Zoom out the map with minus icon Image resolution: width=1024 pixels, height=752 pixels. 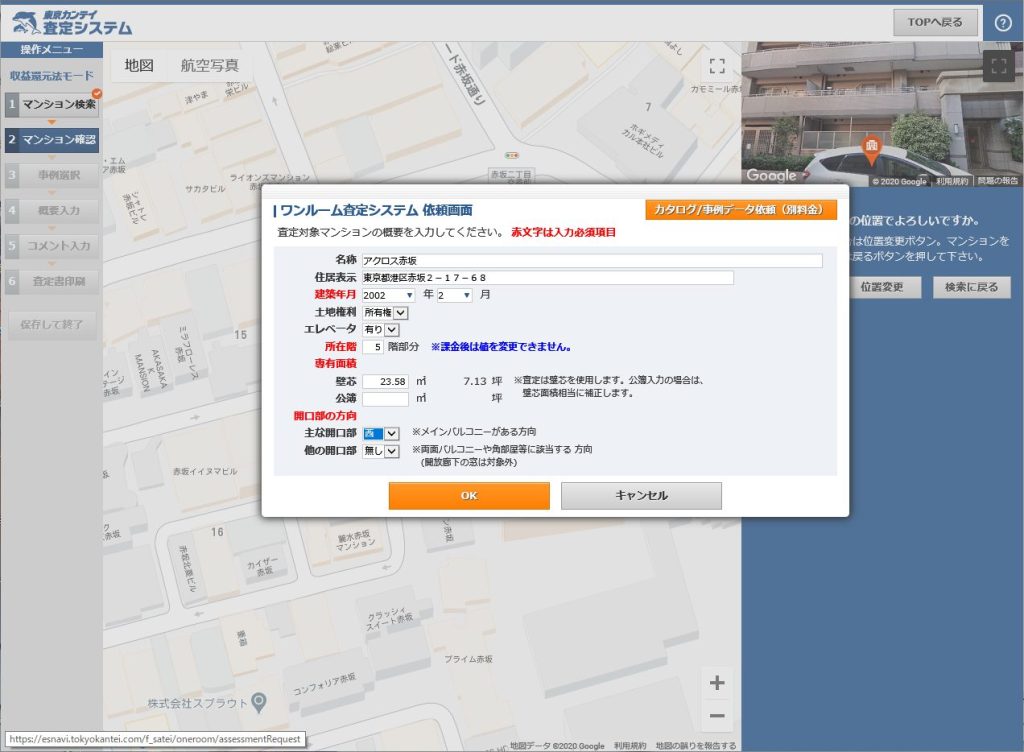(717, 716)
